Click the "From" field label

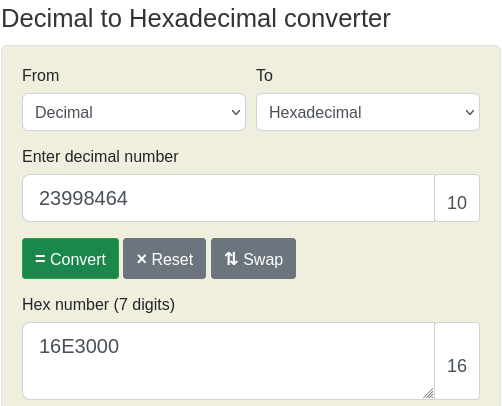(41, 75)
